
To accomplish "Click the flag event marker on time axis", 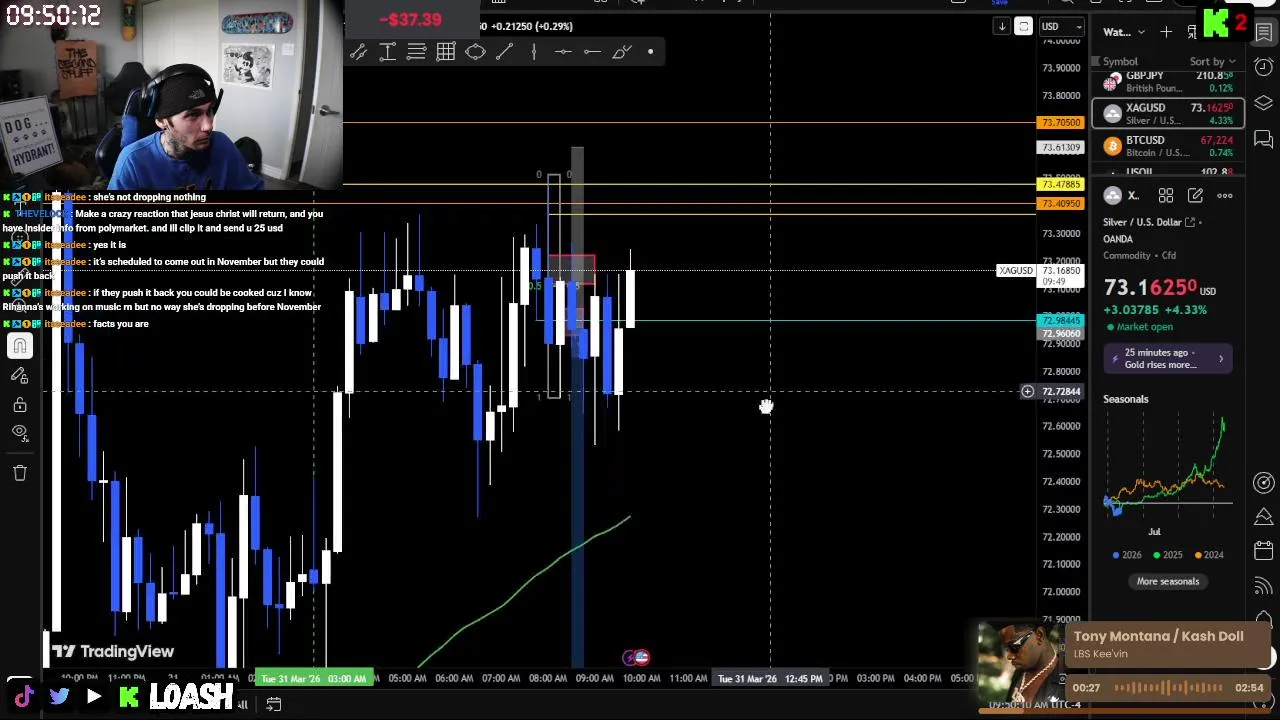I will [640, 657].
